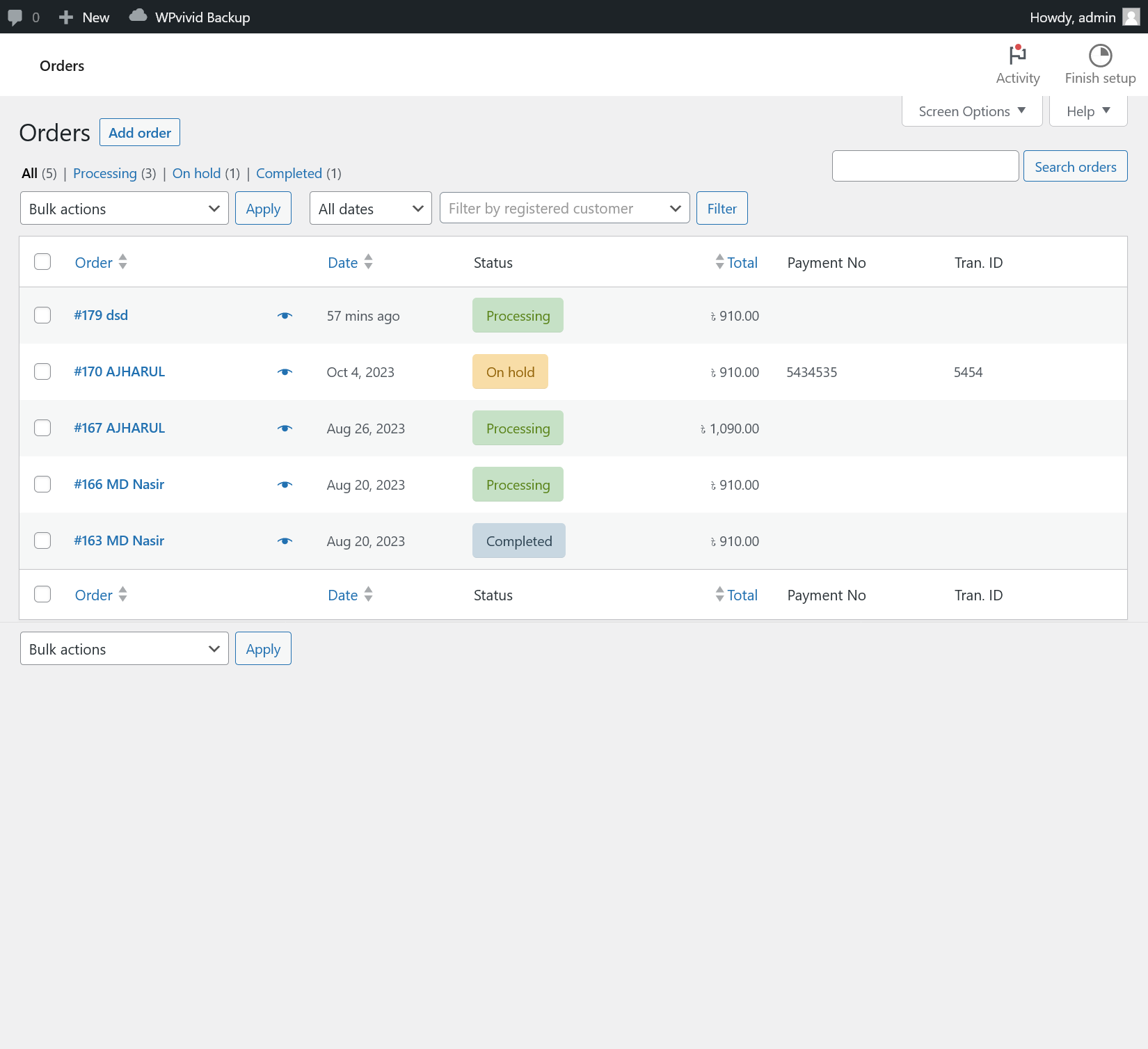Open Filter by registered customer dropdown
This screenshot has height=1049, width=1148.
564,209
